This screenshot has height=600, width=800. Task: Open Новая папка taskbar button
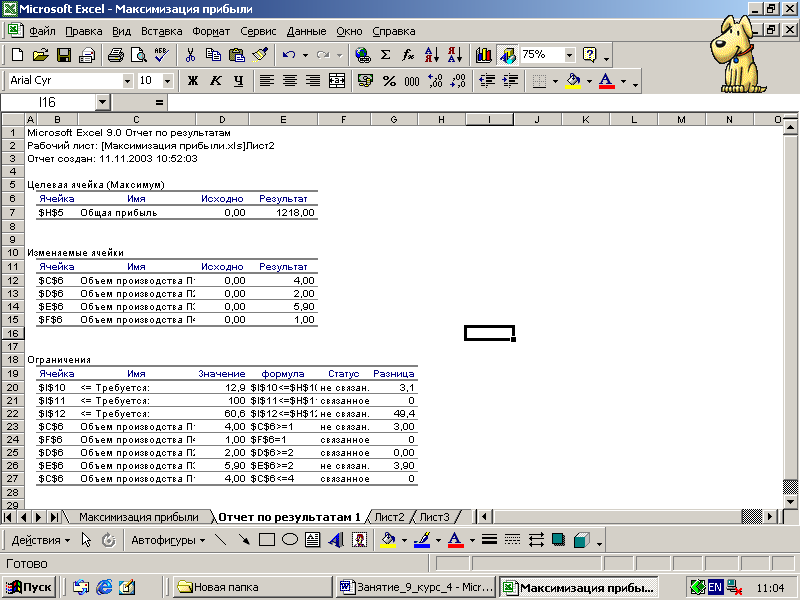pos(252,587)
